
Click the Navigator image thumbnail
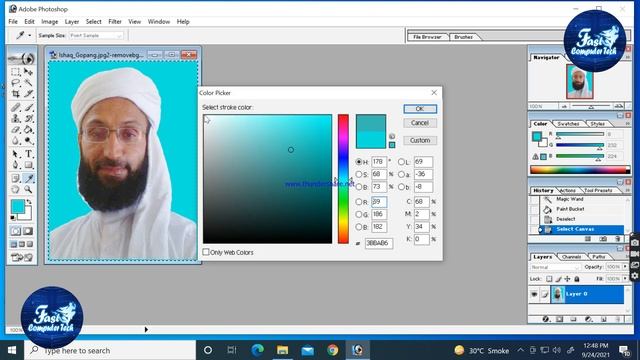point(580,82)
